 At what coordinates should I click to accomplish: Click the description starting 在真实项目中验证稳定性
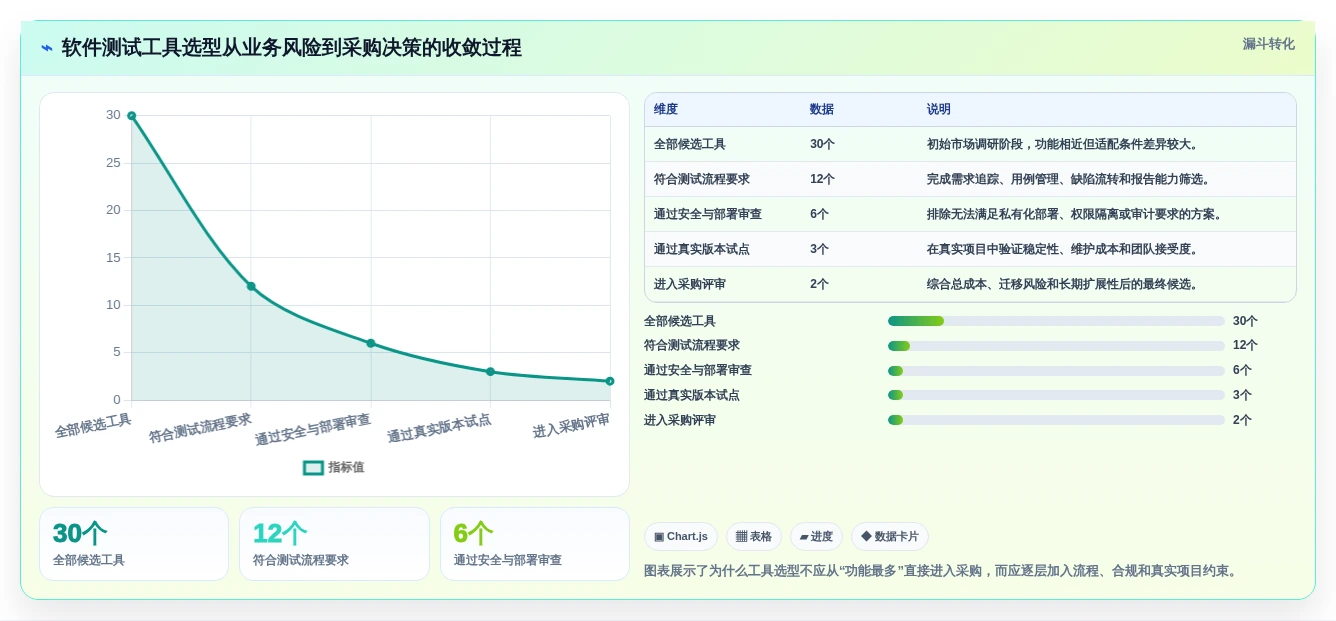coord(1063,249)
